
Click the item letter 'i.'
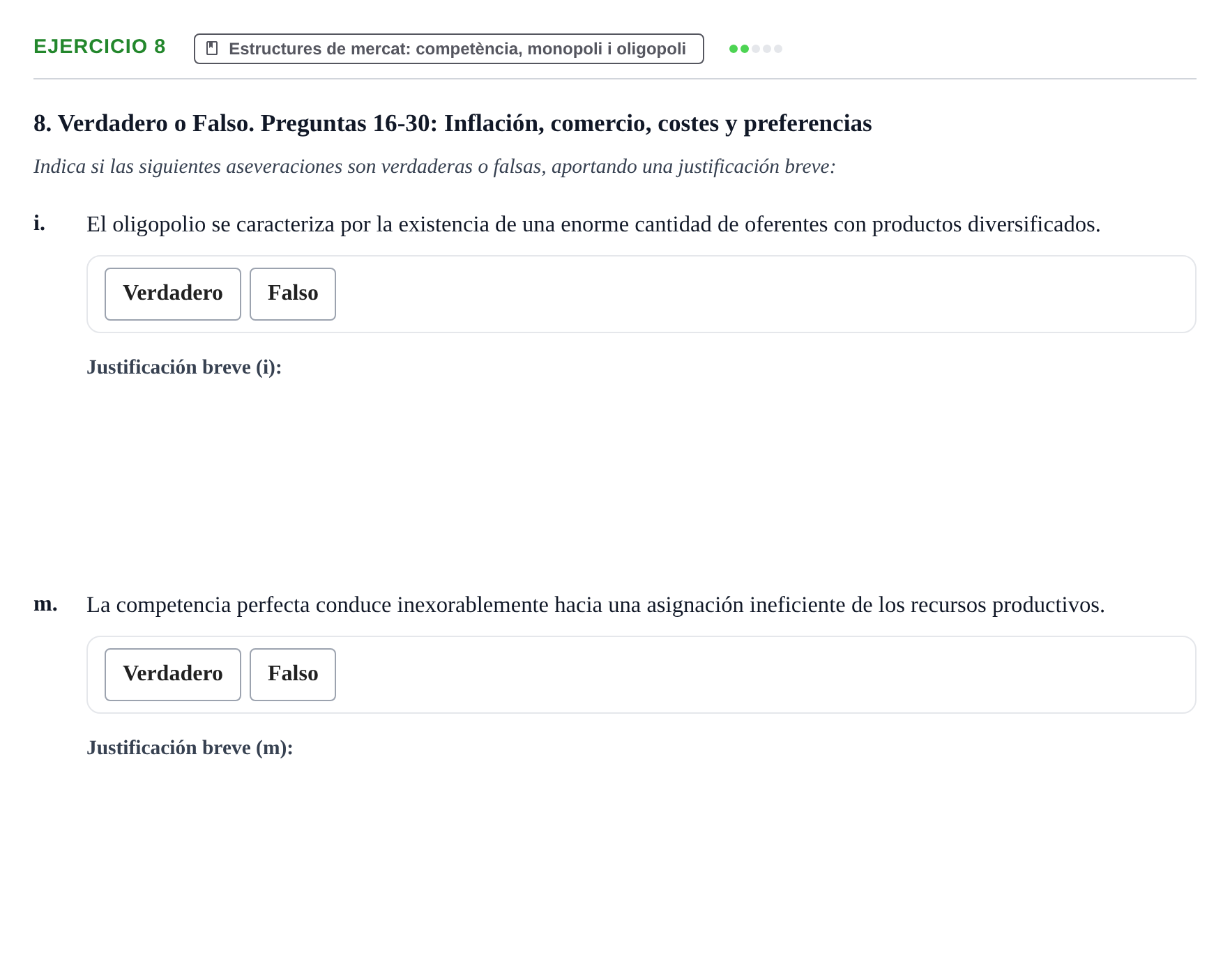click(x=40, y=223)
